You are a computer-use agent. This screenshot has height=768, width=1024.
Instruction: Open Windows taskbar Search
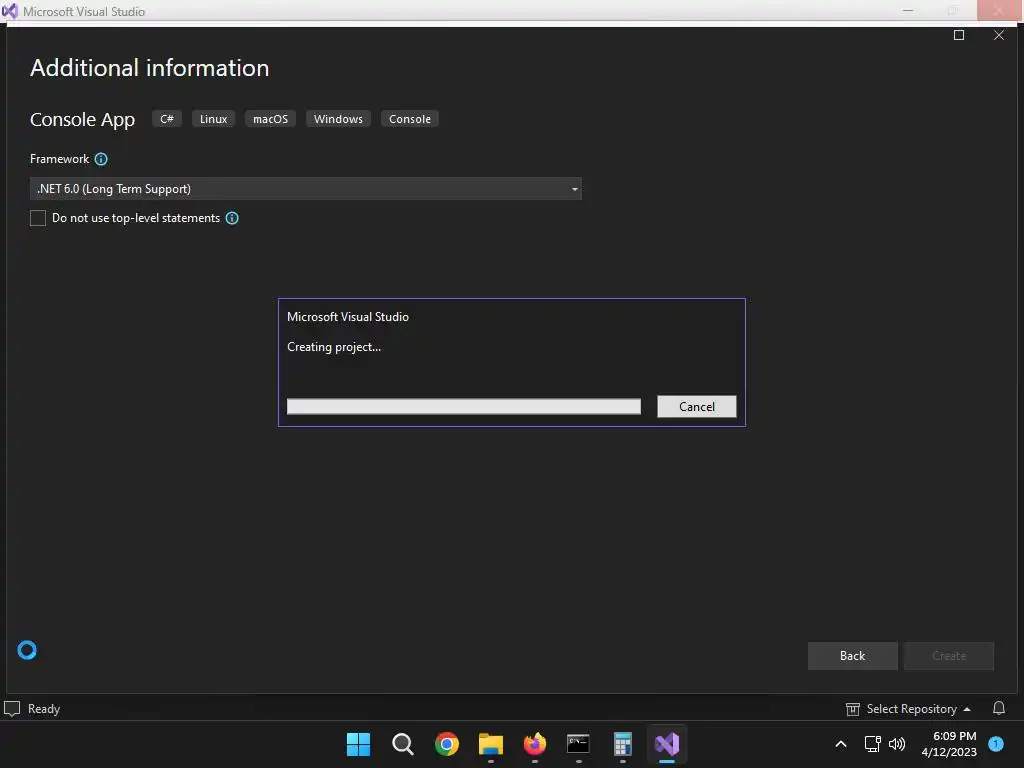click(402, 744)
